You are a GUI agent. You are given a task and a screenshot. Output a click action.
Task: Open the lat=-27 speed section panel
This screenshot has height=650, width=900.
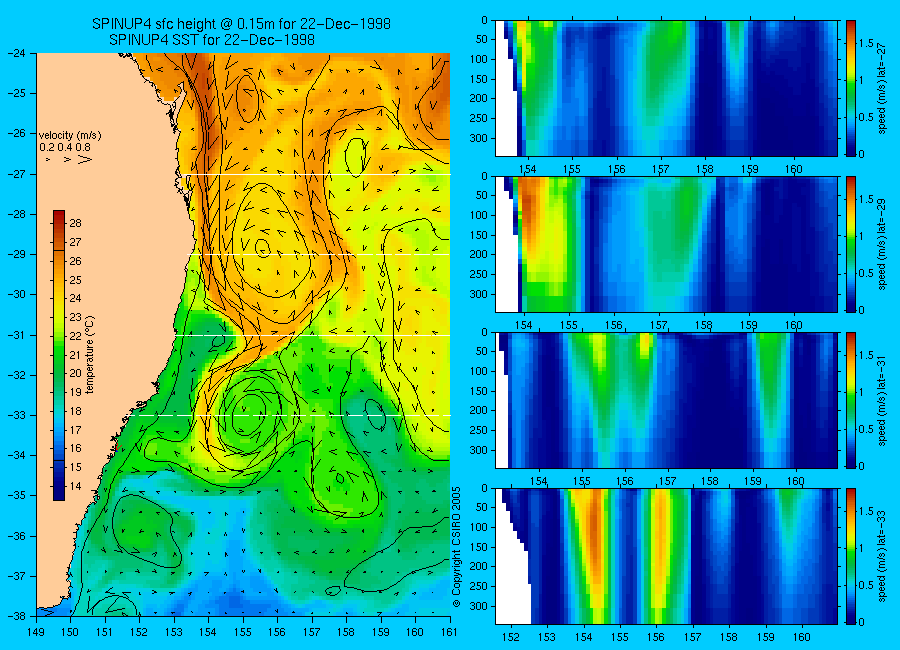666,88
